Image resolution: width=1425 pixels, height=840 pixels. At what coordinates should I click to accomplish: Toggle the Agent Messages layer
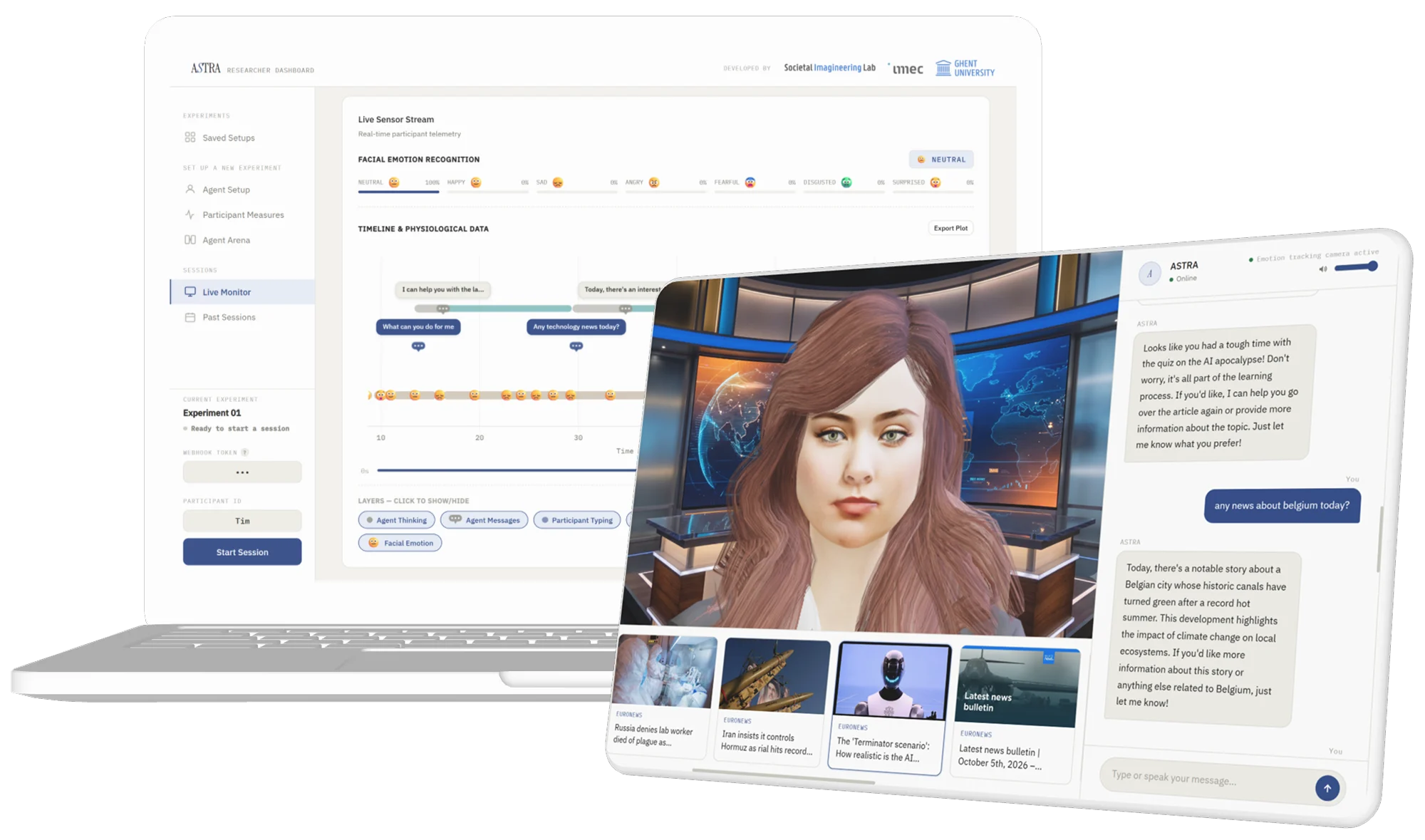[x=484, y=520]
